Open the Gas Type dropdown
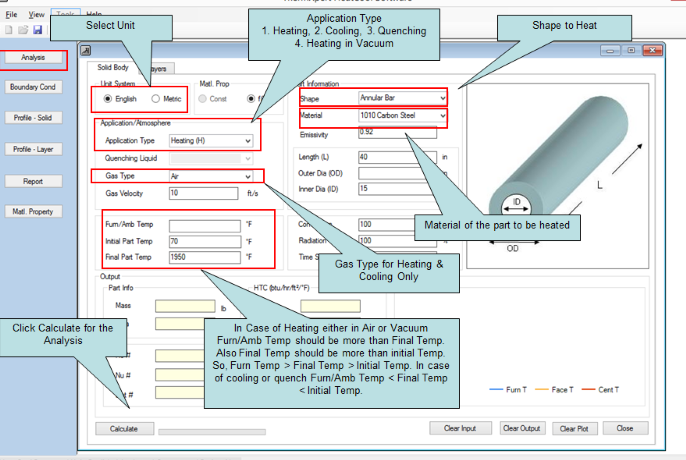This screenshot has height=460, width=686. (211, 176)
